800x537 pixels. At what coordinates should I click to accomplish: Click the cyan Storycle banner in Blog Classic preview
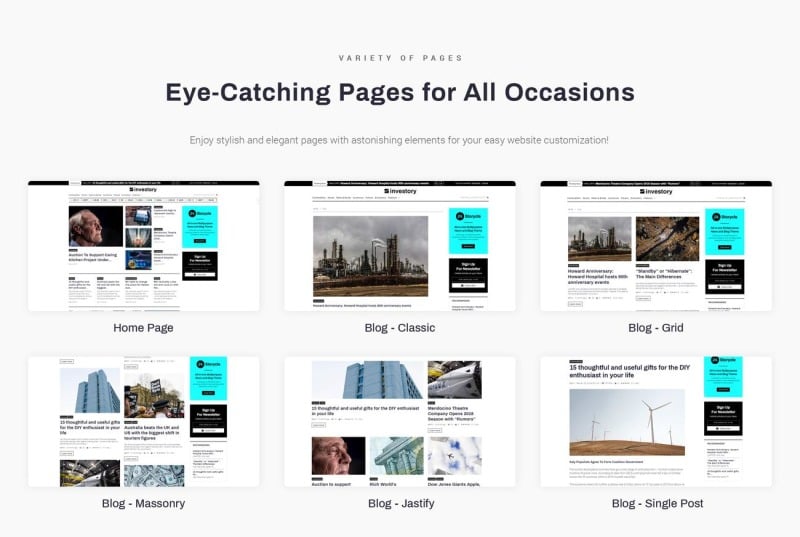(468, 231)
